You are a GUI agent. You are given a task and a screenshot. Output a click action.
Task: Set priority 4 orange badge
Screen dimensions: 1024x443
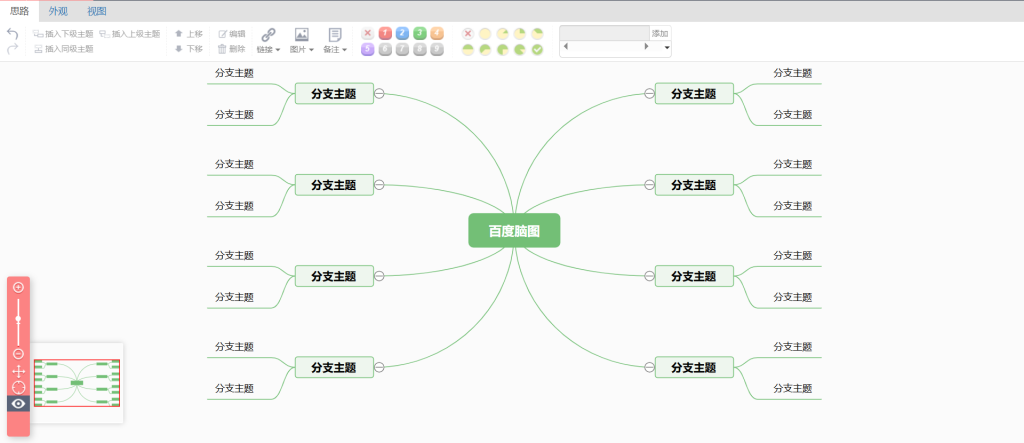point(437,33)
